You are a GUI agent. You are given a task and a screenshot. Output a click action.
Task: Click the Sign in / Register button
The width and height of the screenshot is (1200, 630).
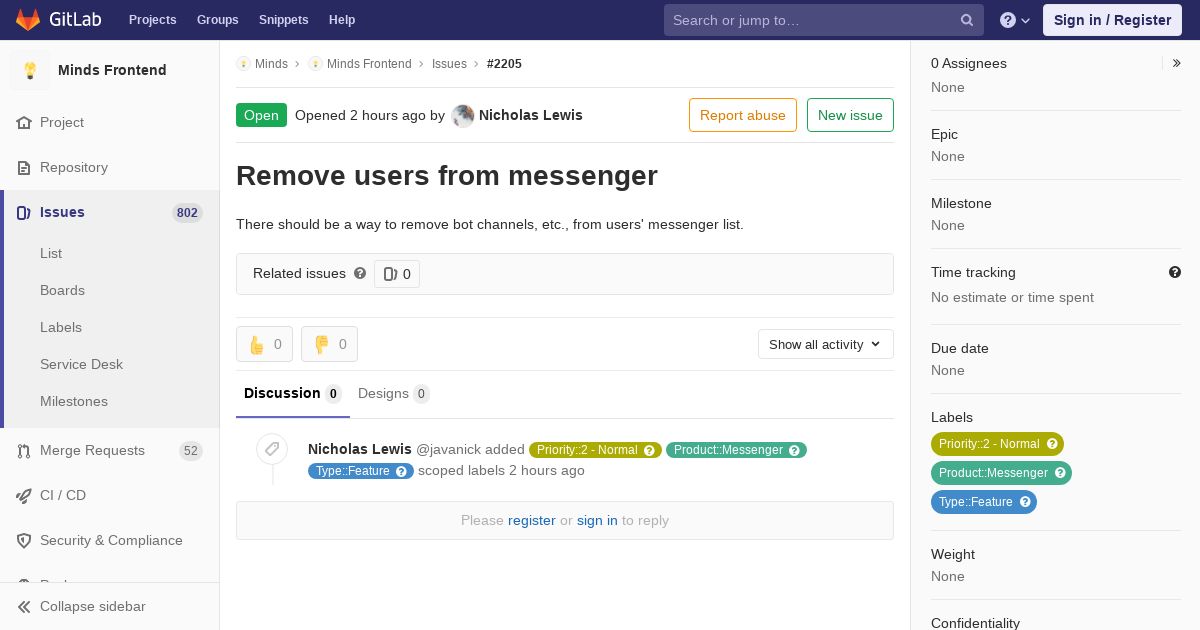pyautogui.click(x=1112, y=20)
